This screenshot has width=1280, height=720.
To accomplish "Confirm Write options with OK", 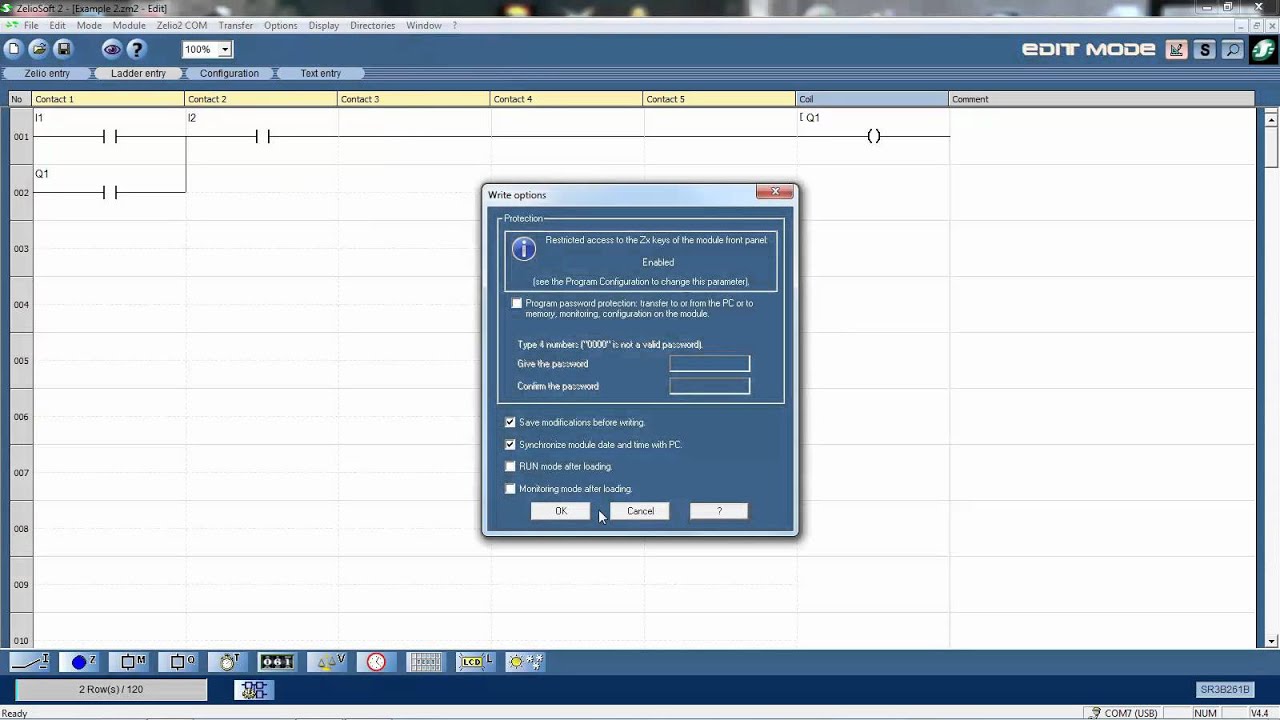I will 561,511.
